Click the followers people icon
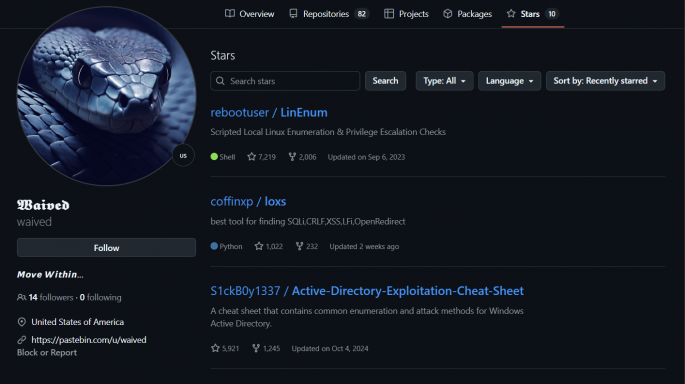The width and height of the screenshot is (685, 384). tap(21, 298)
